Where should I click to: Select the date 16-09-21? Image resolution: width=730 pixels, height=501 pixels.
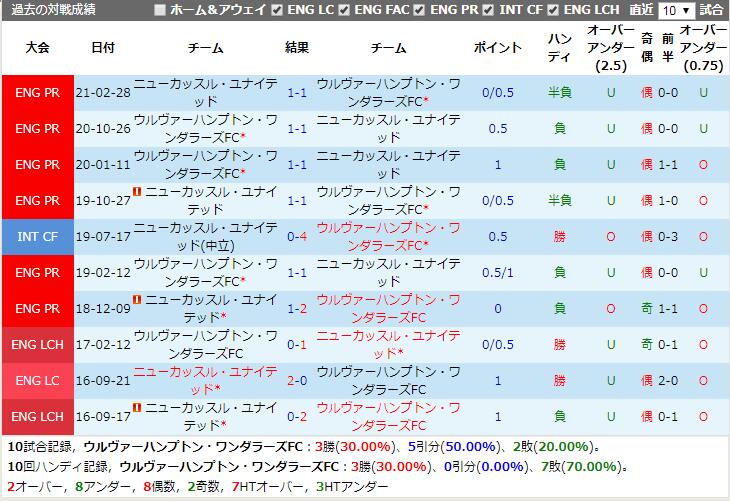103,381
